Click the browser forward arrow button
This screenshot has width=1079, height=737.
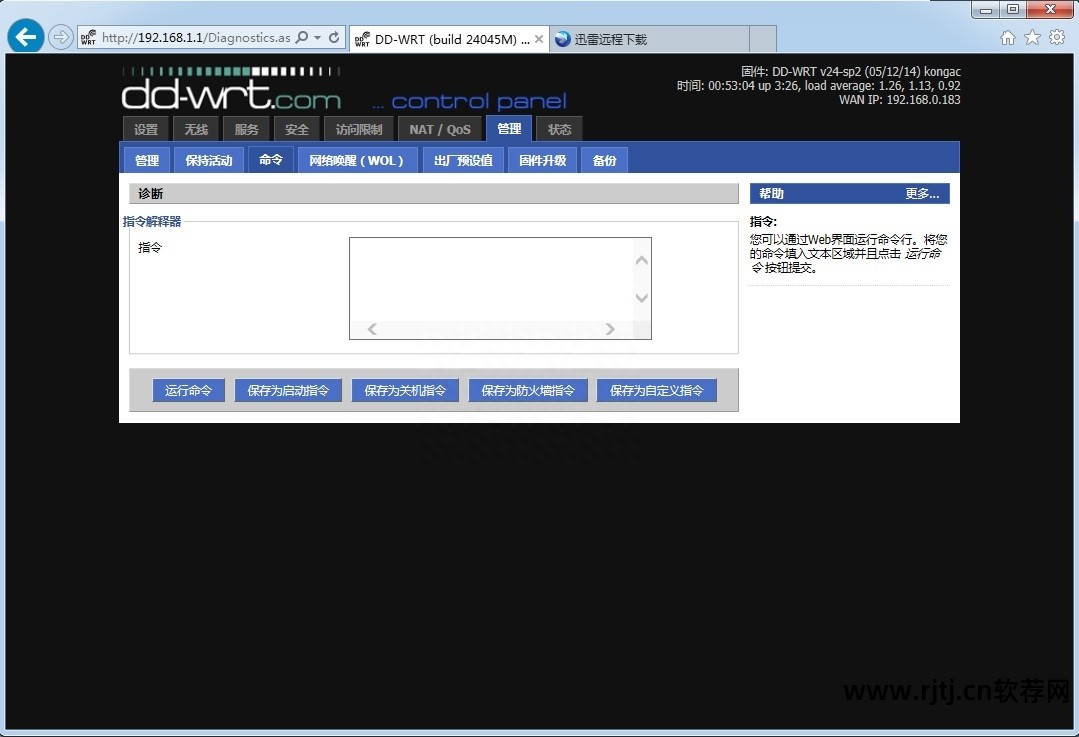(61, 37)
